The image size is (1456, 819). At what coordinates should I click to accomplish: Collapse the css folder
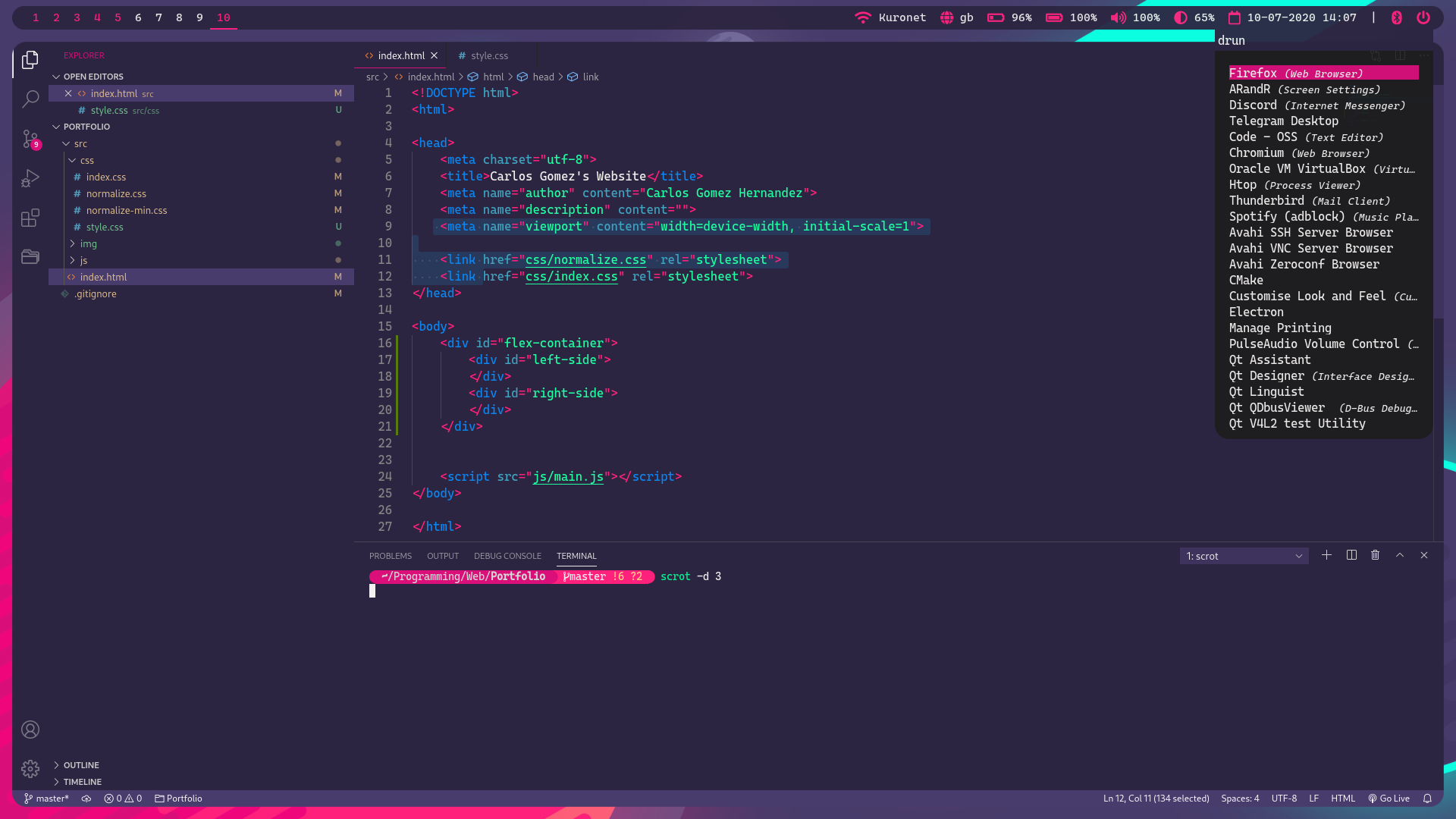(x=201, y=160)
